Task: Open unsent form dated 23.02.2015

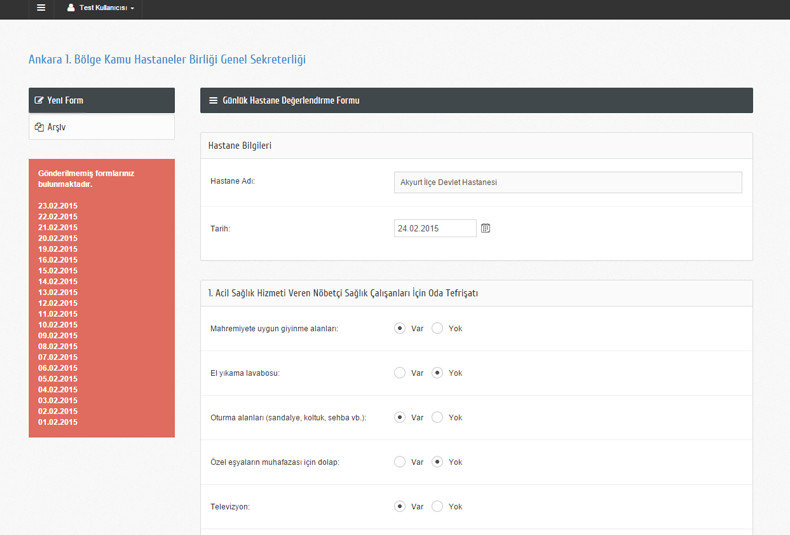Action: point(58,206)
